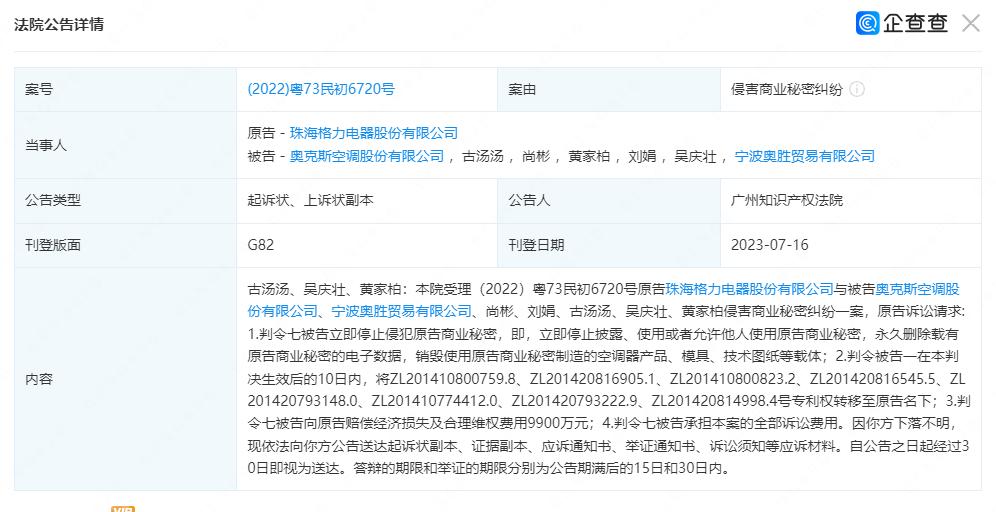Click defendant name 古汤汤 in 当事人 row
The height and width of the screenshot is (512, 996).
(x=483, y=156)
